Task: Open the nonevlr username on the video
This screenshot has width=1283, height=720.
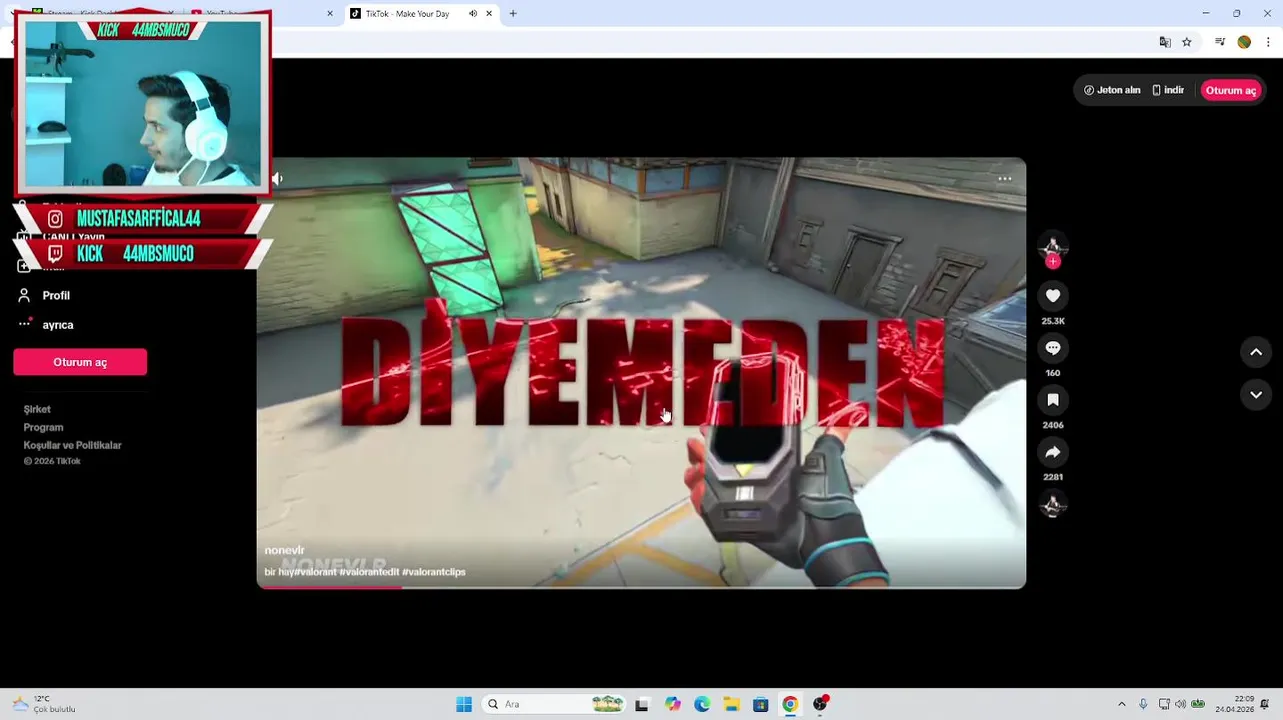Action: [x=284, y=550]
